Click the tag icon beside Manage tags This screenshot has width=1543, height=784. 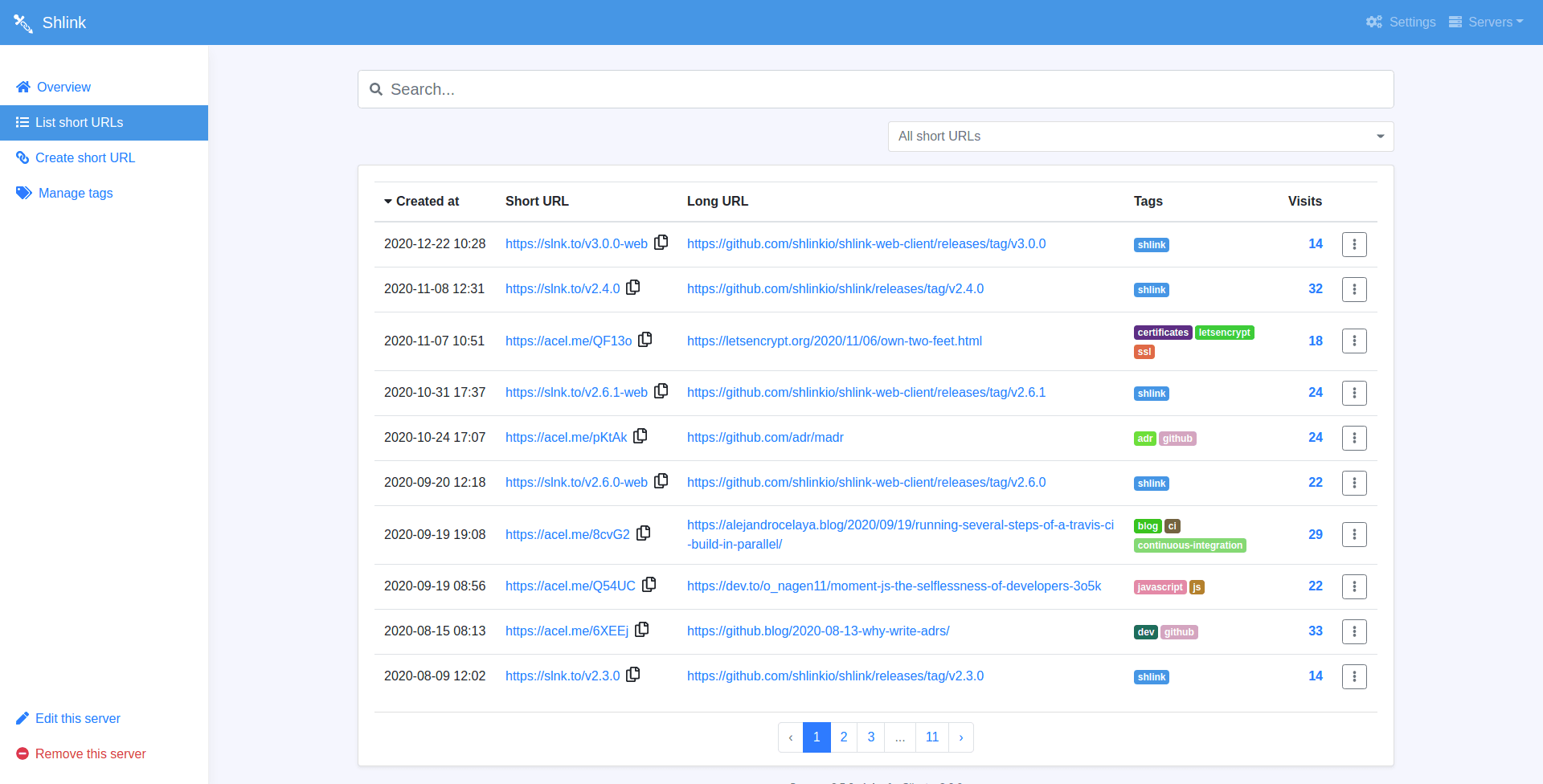click(23, 193)
